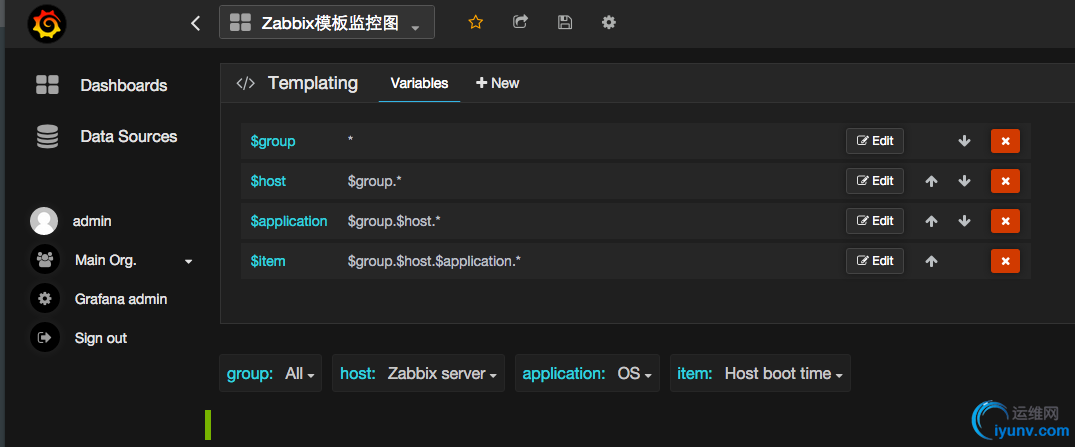1075x447 pixels.
Task: Star the dashboard as favorite
Action: (476, 22)
